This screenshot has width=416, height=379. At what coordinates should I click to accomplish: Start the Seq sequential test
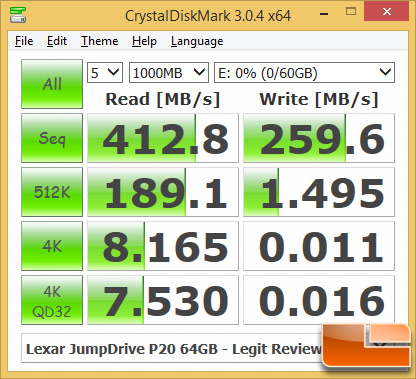(52, 138)
